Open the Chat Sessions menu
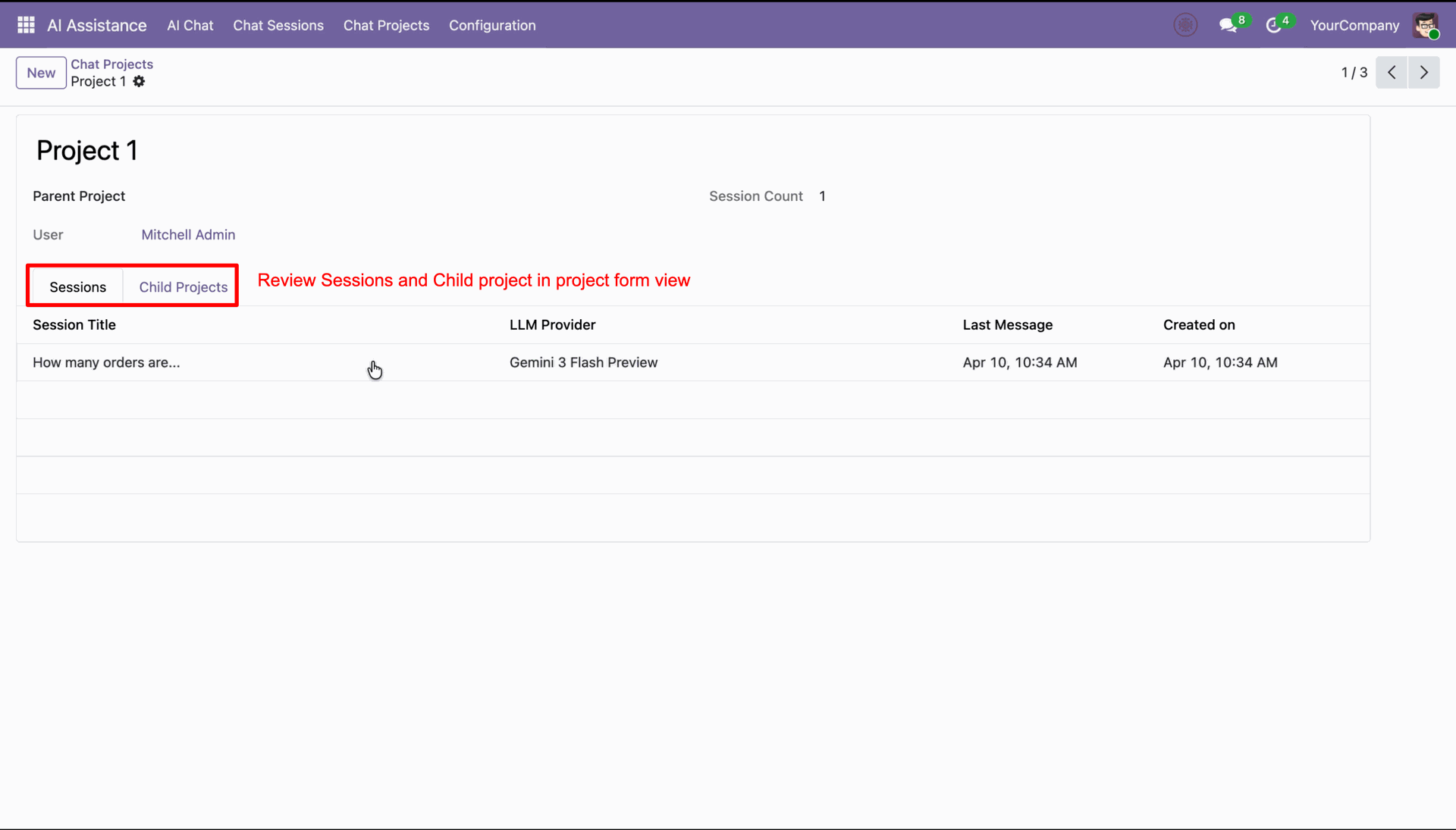Screen dimensions: 1456x830 pyautogui.click(x=278, y=26)
